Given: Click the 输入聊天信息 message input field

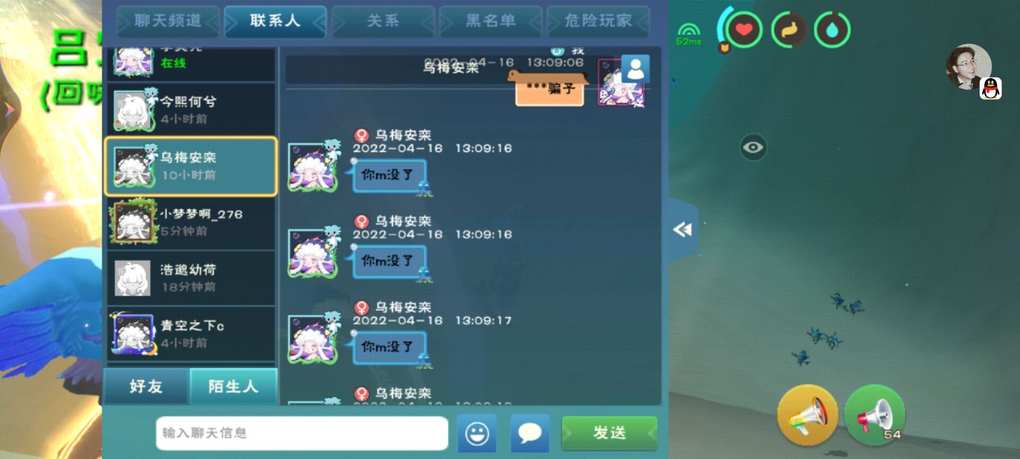Looking at the screenshot, I should [302, 433].
